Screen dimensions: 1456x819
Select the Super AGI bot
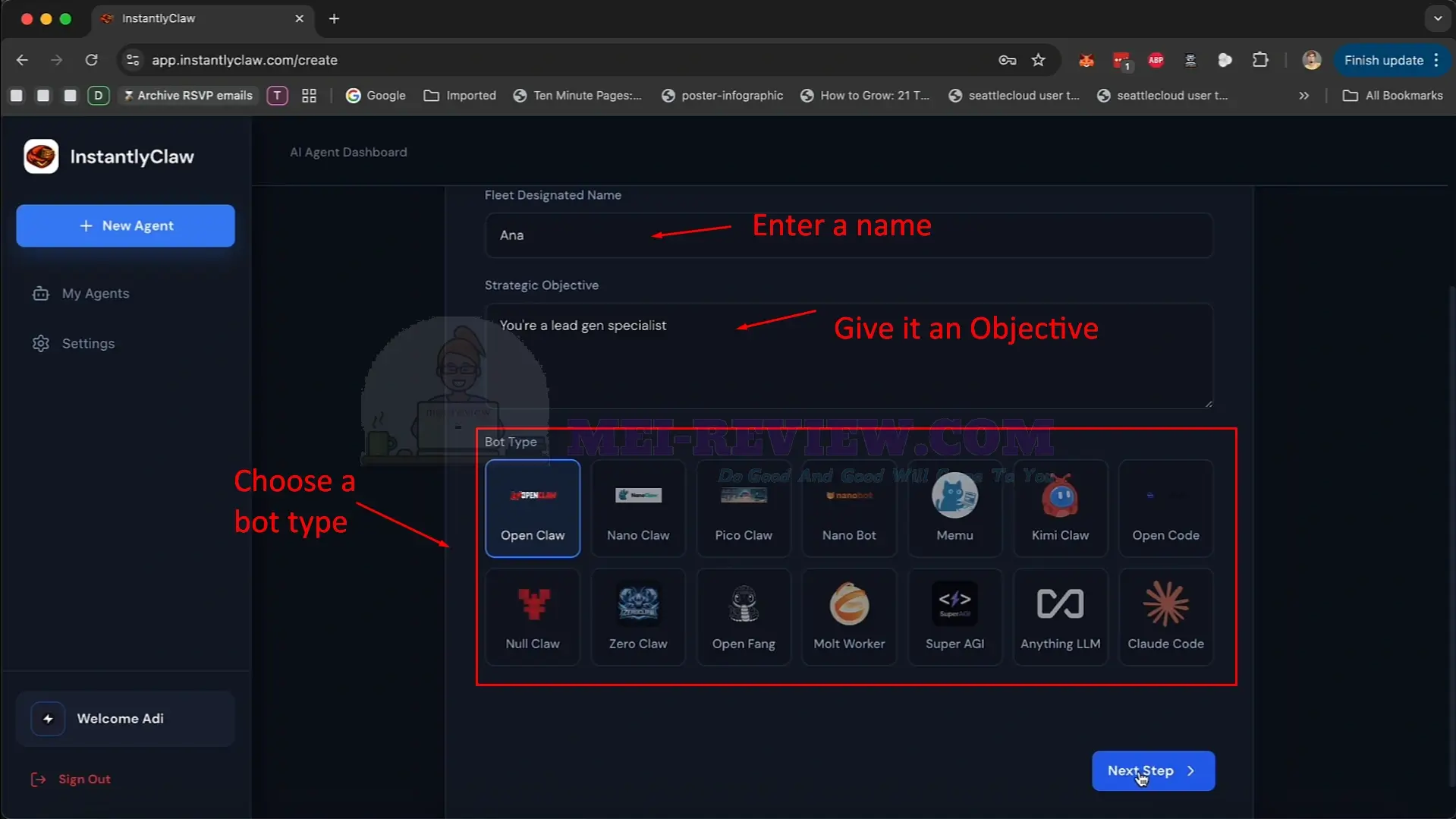tap(954, 616)
